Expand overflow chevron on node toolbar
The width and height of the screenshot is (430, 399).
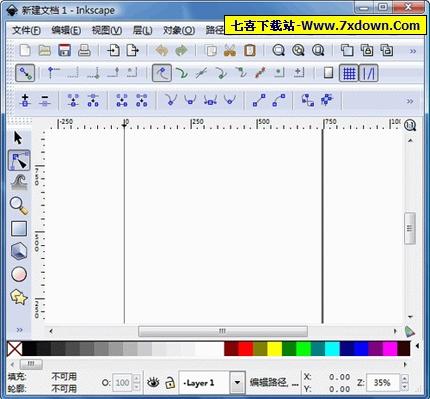[410, 101]
